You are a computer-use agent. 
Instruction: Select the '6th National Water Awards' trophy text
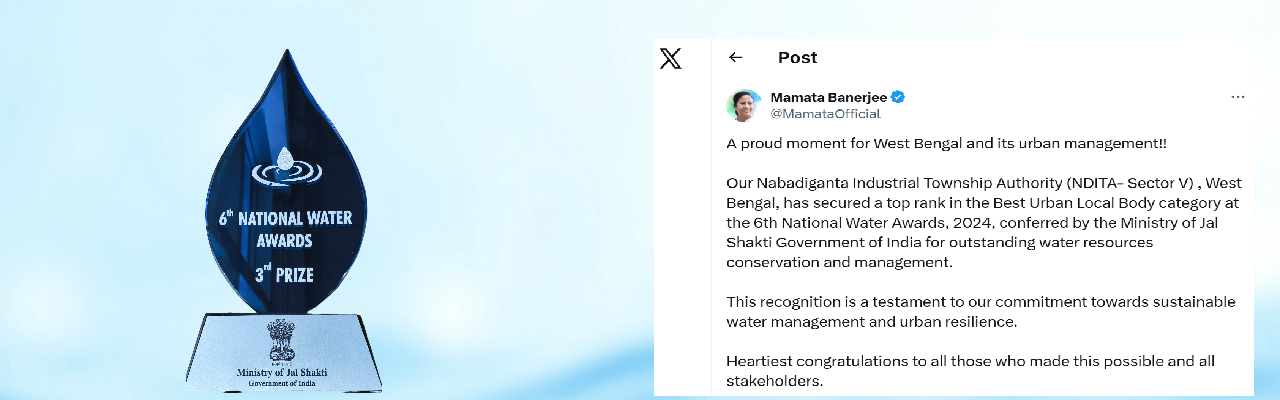tap(285, 229)
